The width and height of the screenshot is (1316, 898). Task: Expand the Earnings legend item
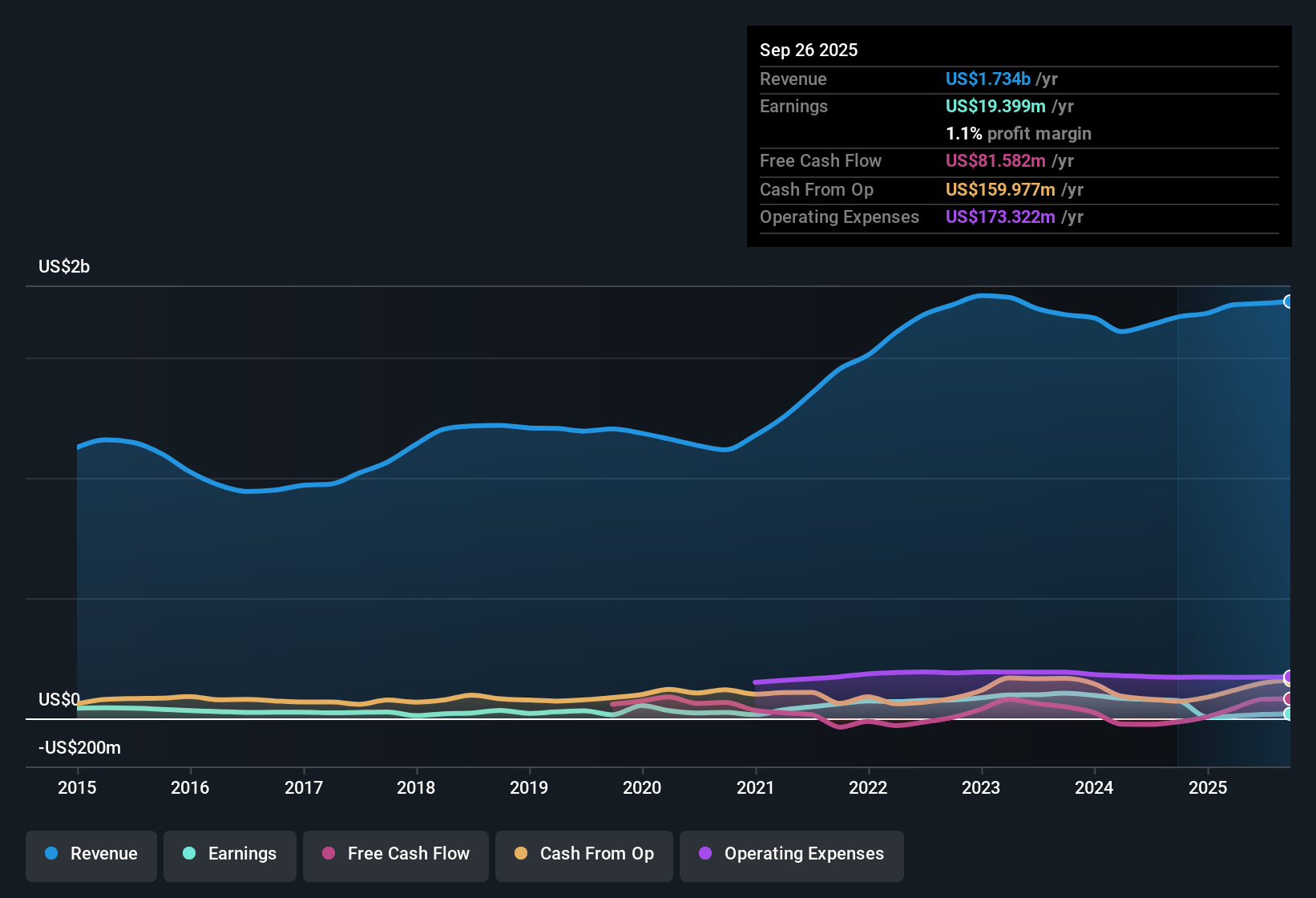(x=229, y=855)
